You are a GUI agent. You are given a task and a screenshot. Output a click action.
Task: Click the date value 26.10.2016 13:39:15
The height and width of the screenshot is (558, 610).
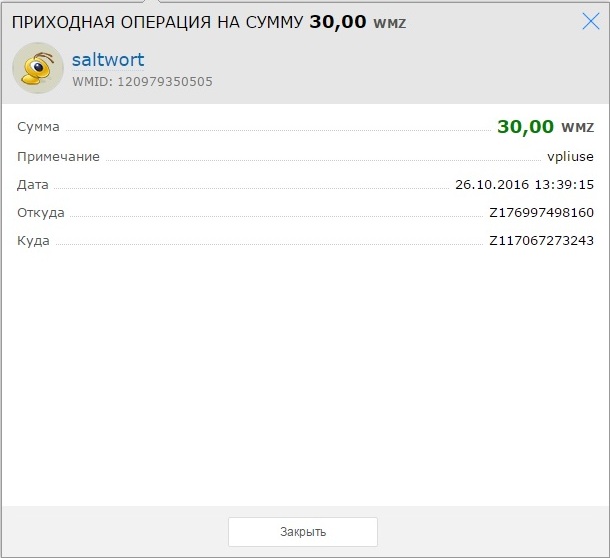pyautogui.click(x=524, y=184)
